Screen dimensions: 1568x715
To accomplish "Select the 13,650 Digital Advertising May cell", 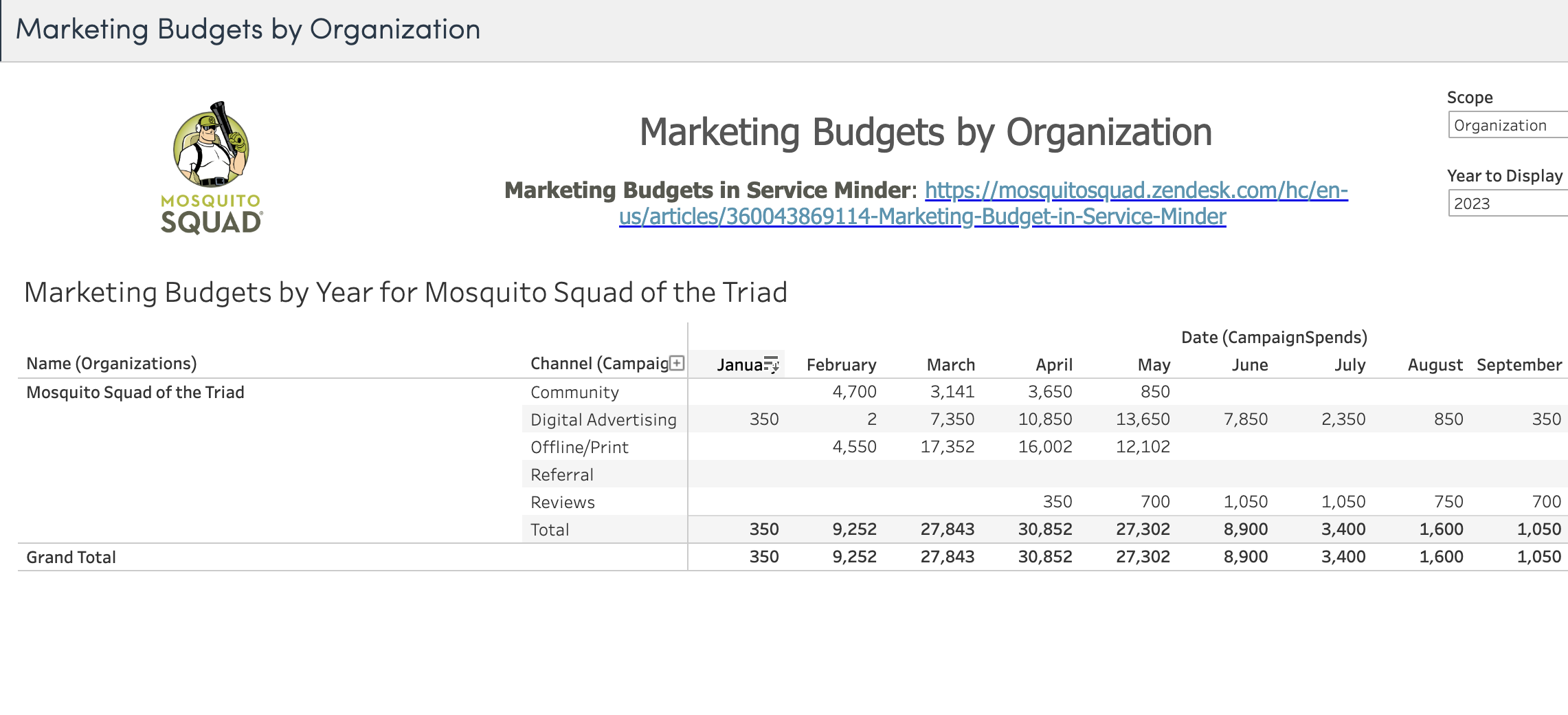I will click(x=1142, y=419).
